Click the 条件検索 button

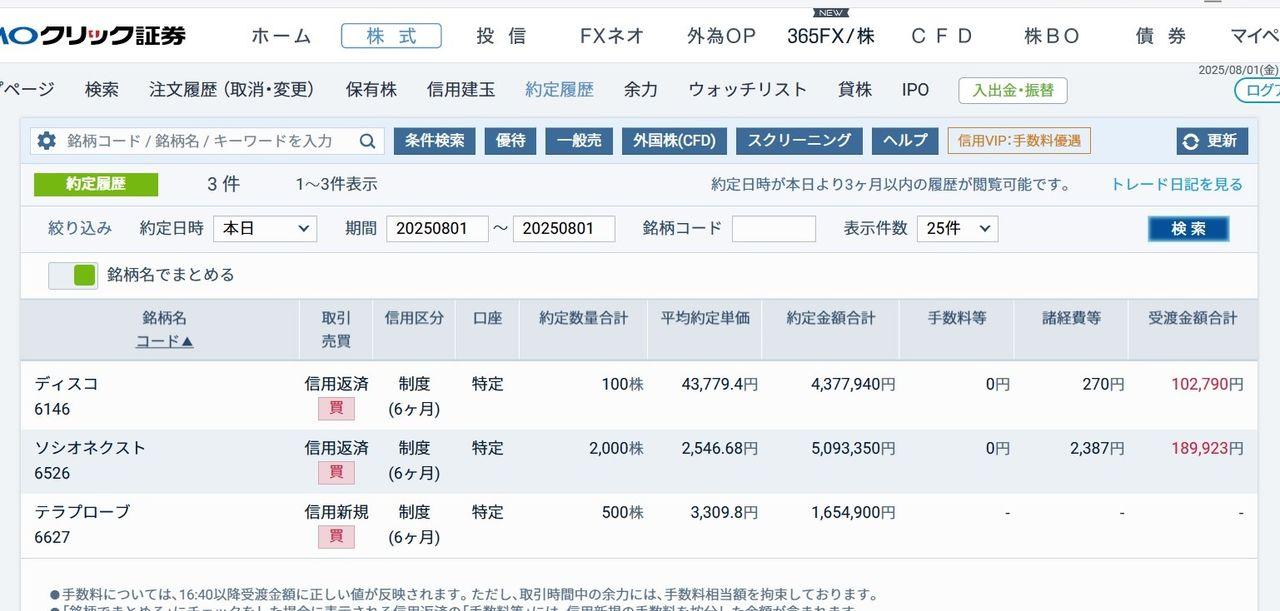tap(434, 140)
